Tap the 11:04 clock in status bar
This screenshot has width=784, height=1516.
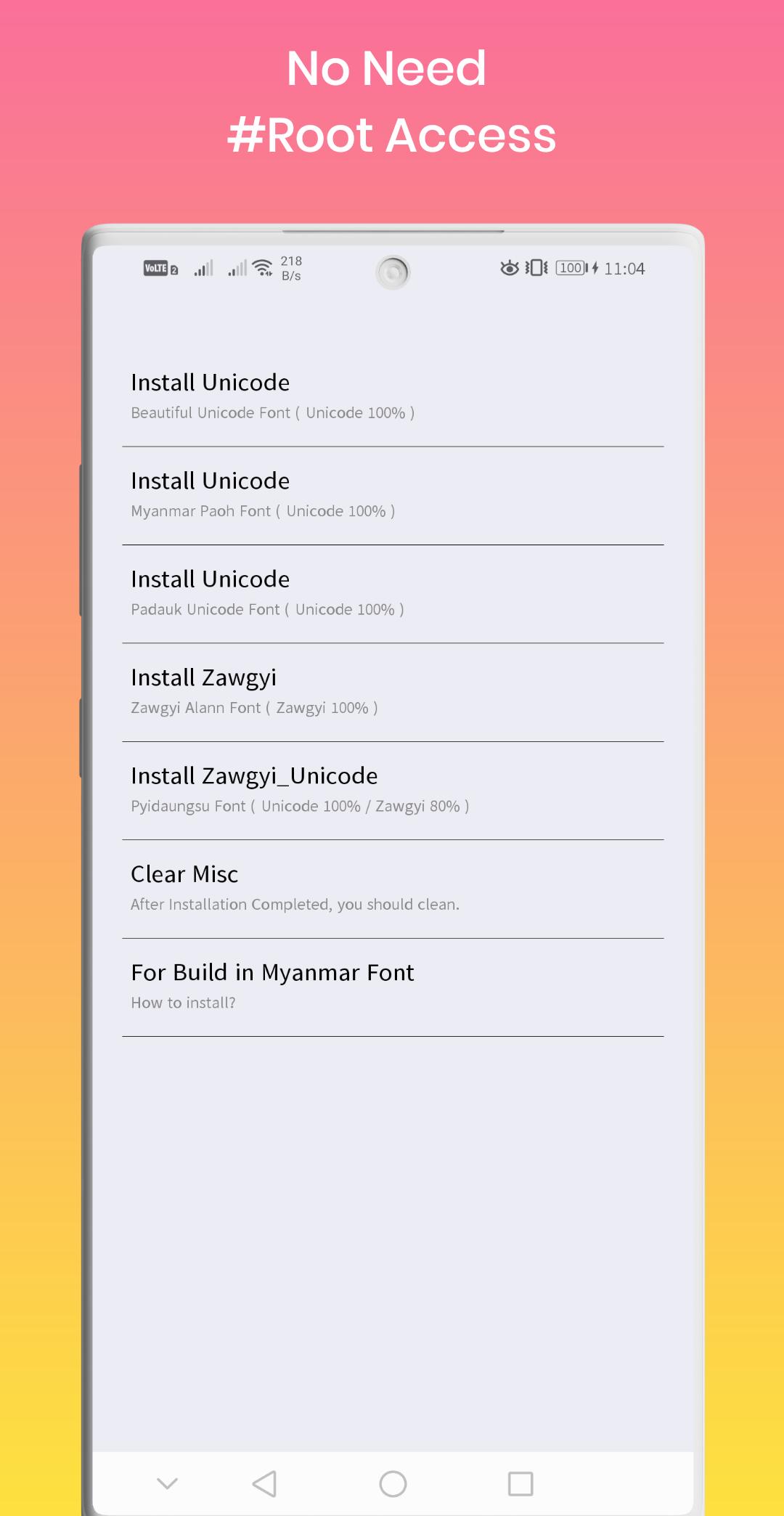pyautogui.click(x=624, y=269)
